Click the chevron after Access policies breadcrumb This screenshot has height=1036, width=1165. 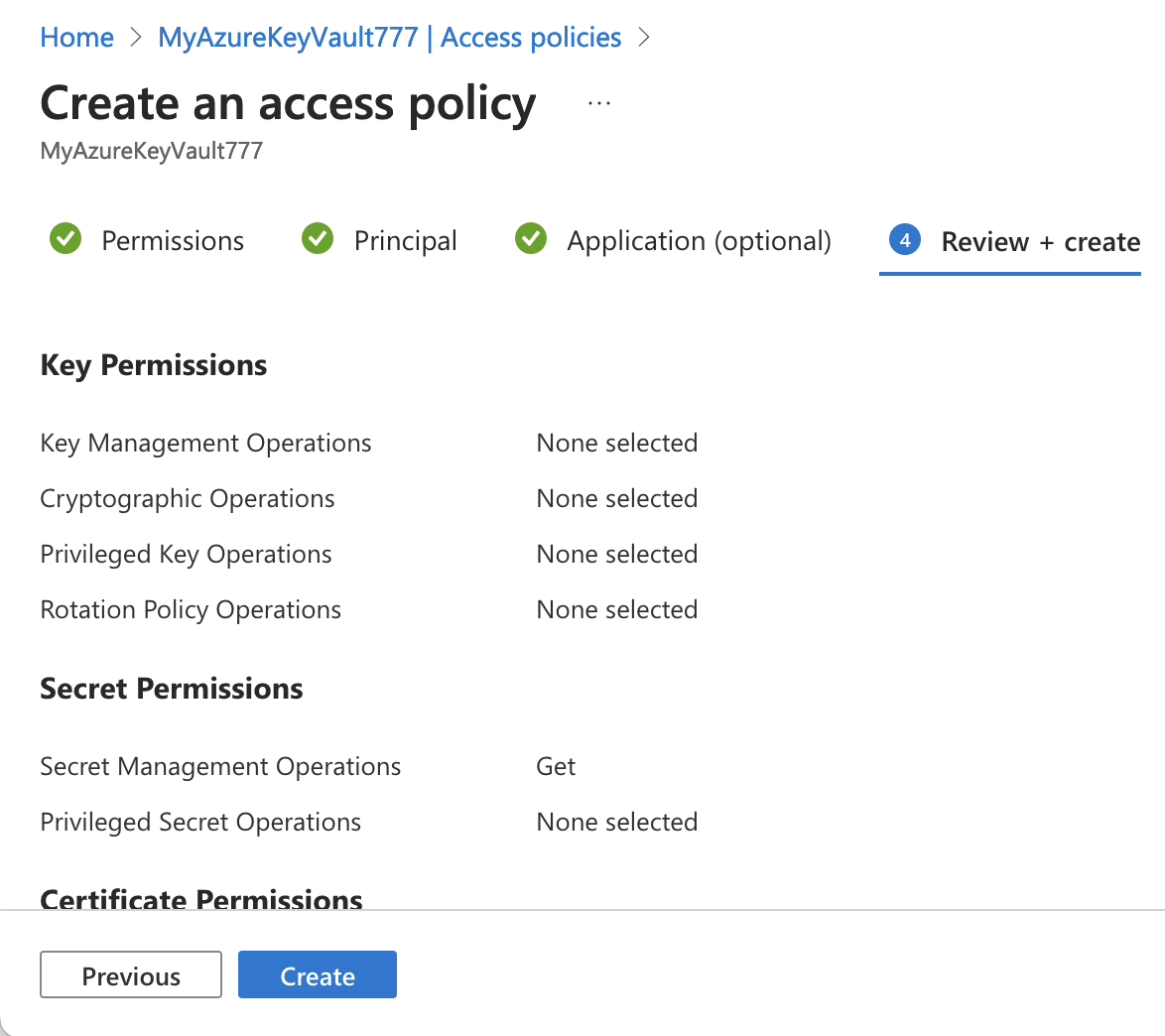[644, 38]
